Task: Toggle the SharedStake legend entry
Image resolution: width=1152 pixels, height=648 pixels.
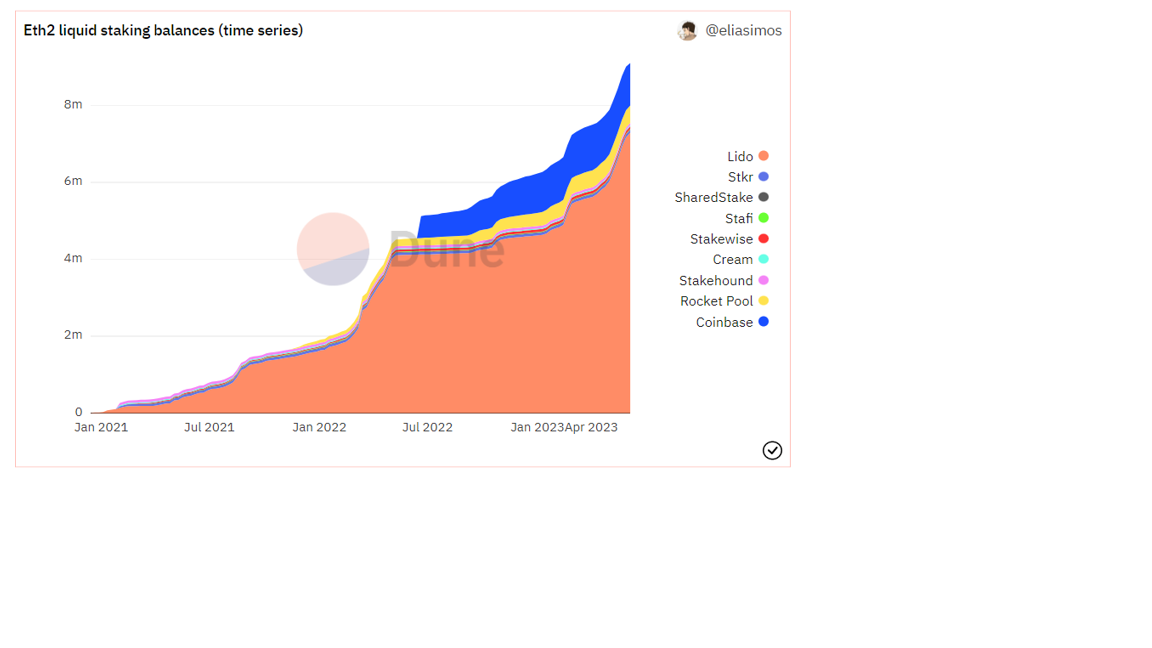Action: [721, 198]
